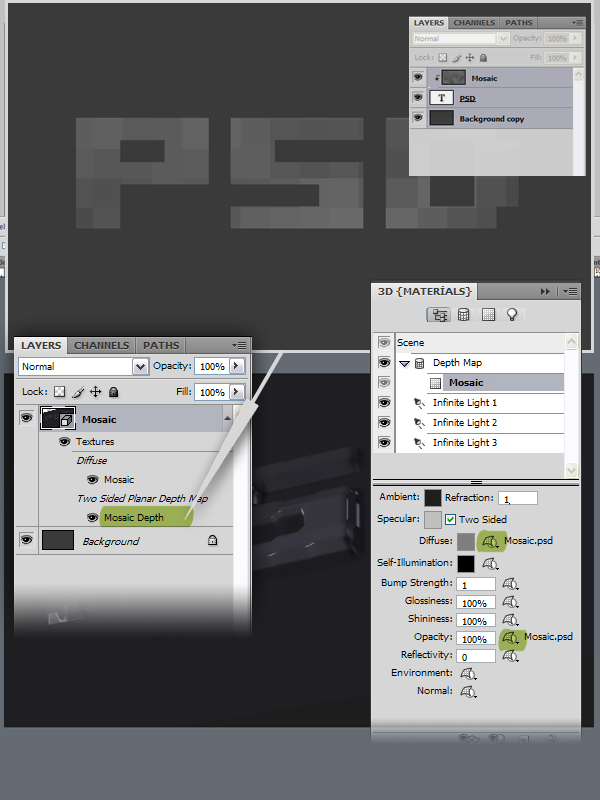The width and height of the screenshot is (600, 800).
Task: Hide PSD text layer in top Layers panel
Action: pyautogui.click(x=418, y=97)
